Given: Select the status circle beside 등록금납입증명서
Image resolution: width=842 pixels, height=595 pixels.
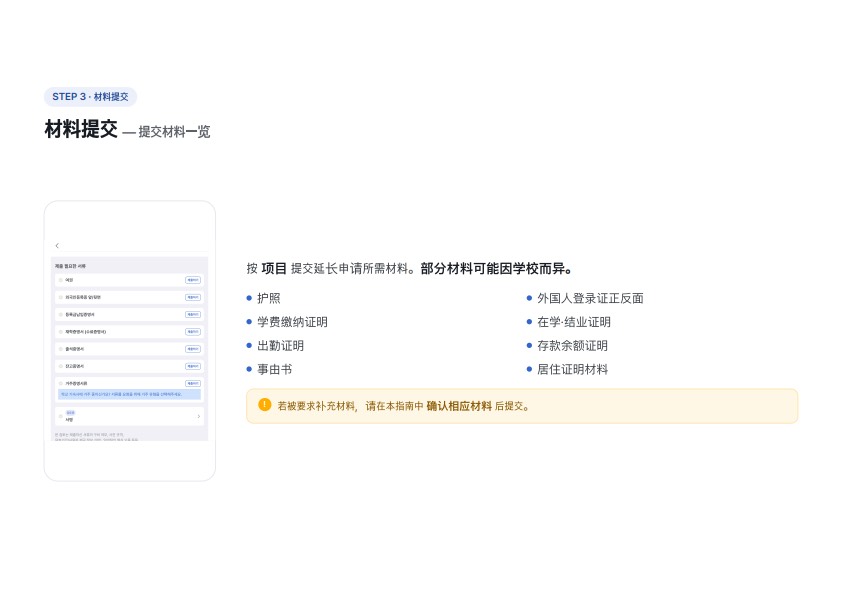Looking at the screenshot, I should [x=61, y=315].
